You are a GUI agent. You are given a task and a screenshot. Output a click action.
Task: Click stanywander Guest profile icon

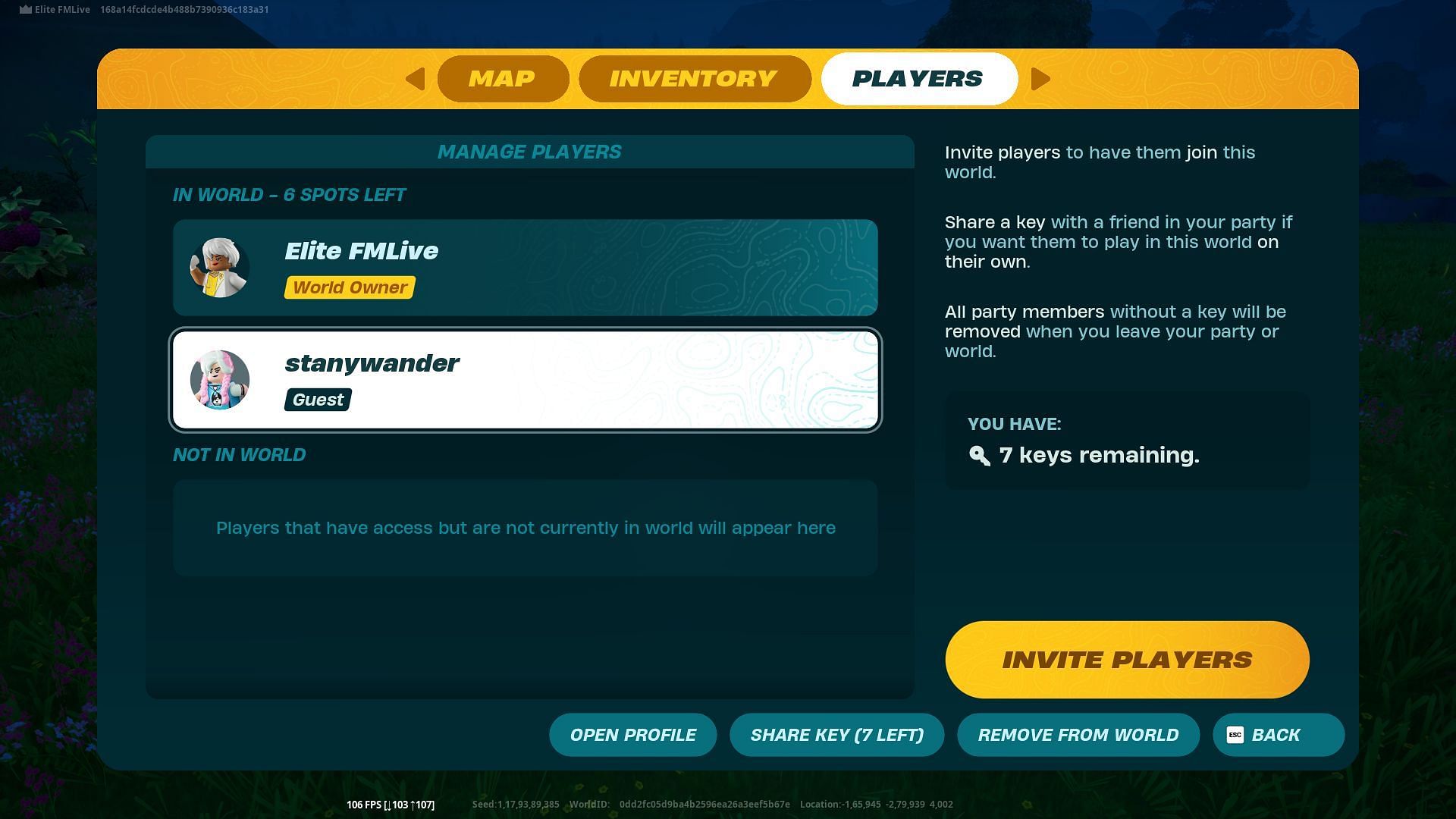tap(220, 379)
